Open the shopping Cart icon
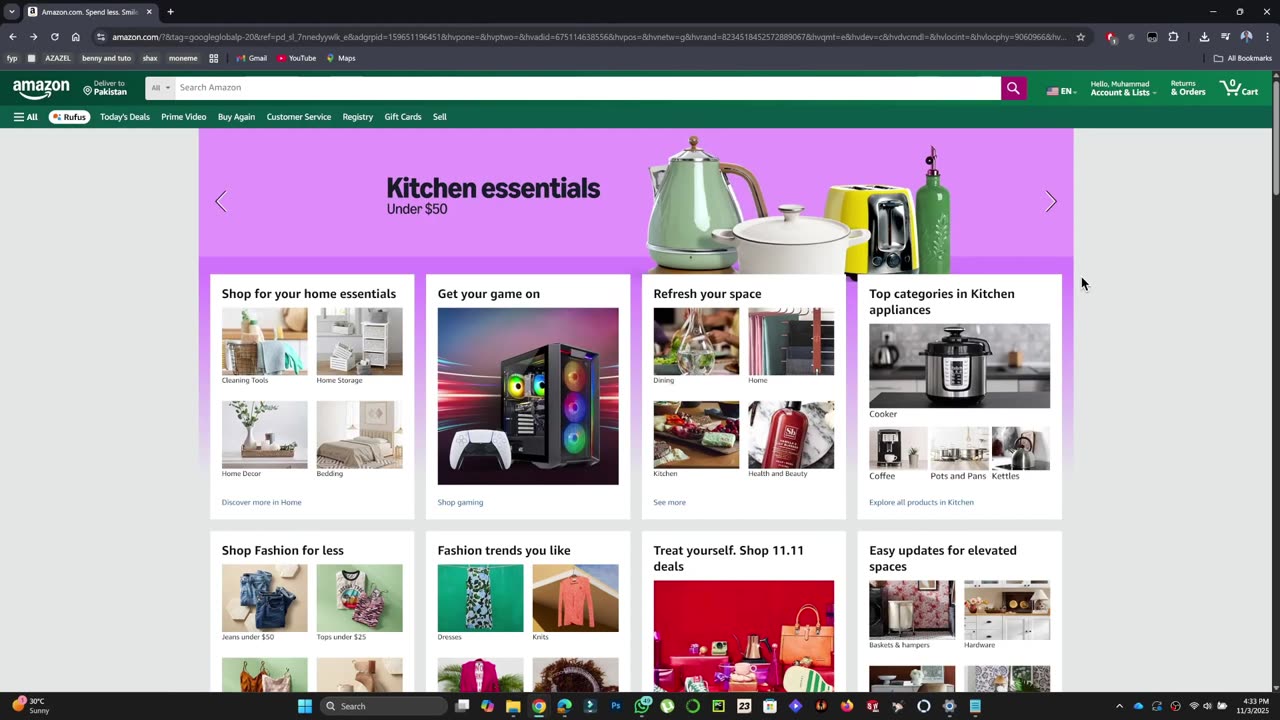 click(1239, 88)
